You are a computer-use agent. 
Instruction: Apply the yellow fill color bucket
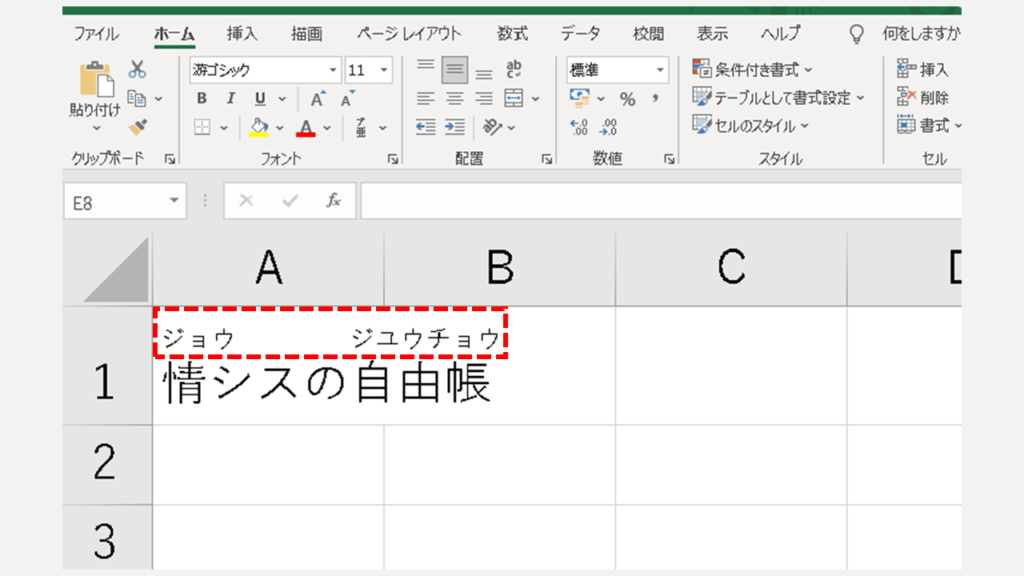[259, 127]
